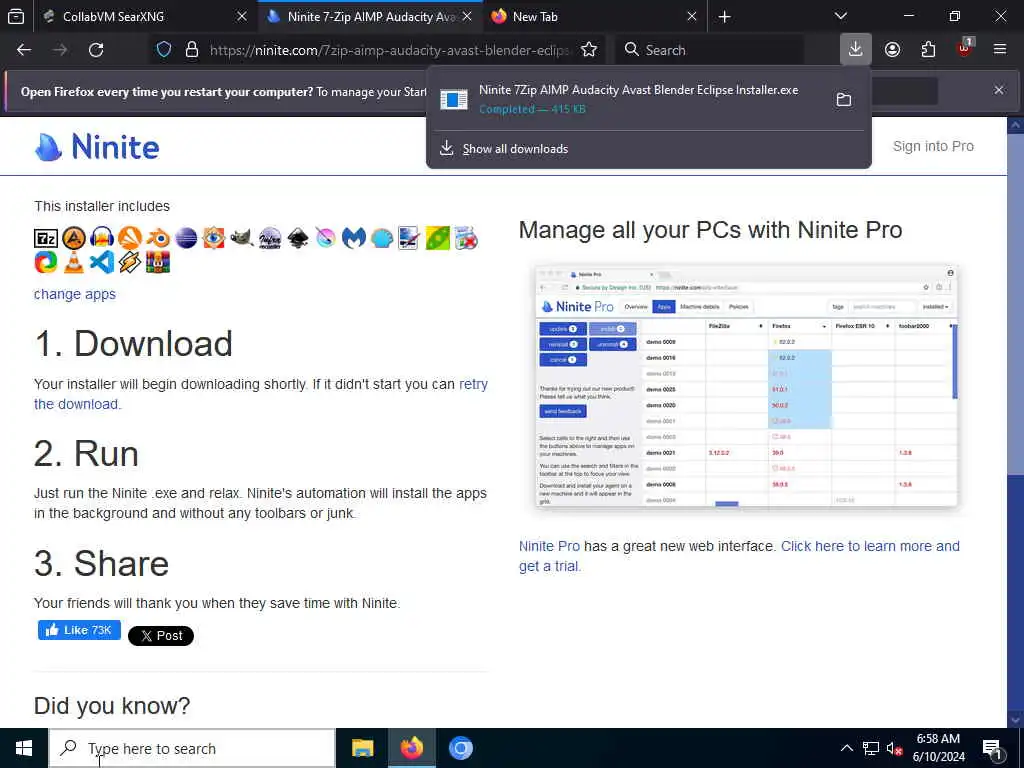Click the Facebook Like 73K button
The height and width of the screenshot is (768, 1024).
(x=79, y=630)
